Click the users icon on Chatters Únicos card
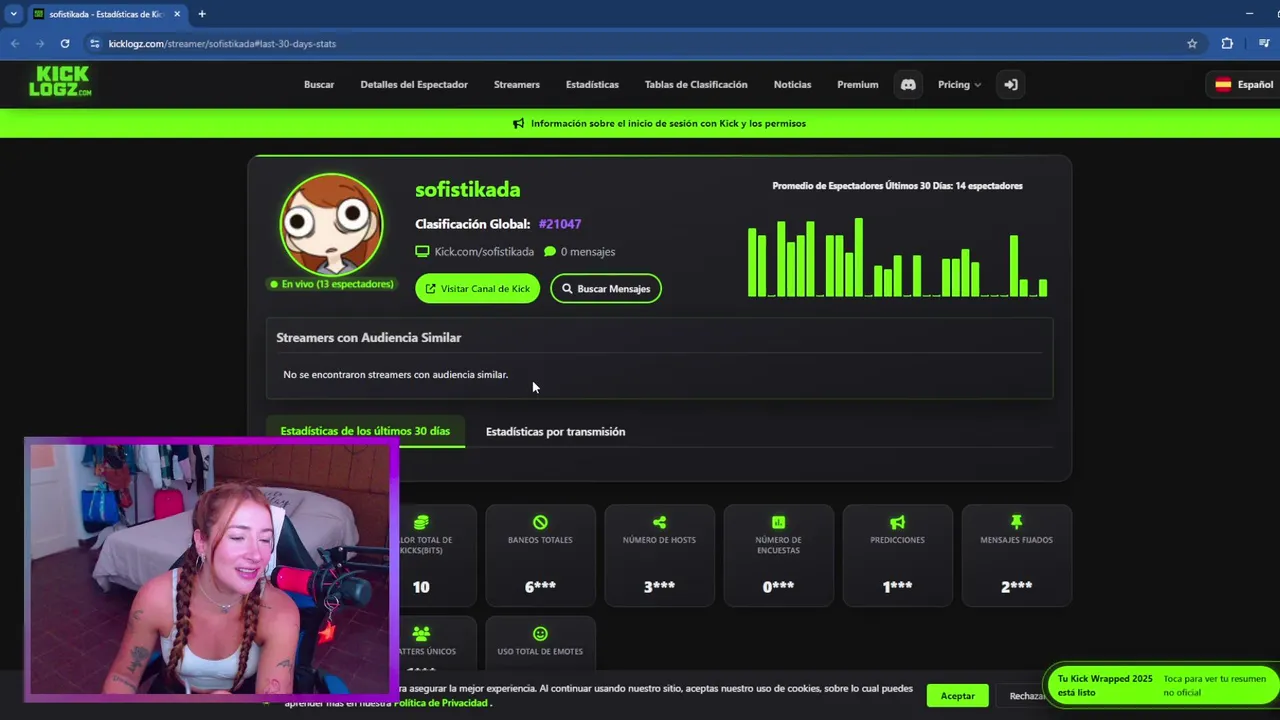1280x720 pixels. [421, 634]
